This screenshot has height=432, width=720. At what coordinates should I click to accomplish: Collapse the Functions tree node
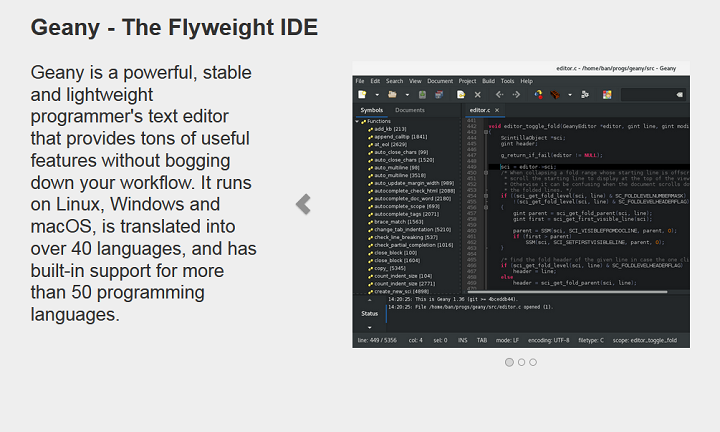coord(357,121)
